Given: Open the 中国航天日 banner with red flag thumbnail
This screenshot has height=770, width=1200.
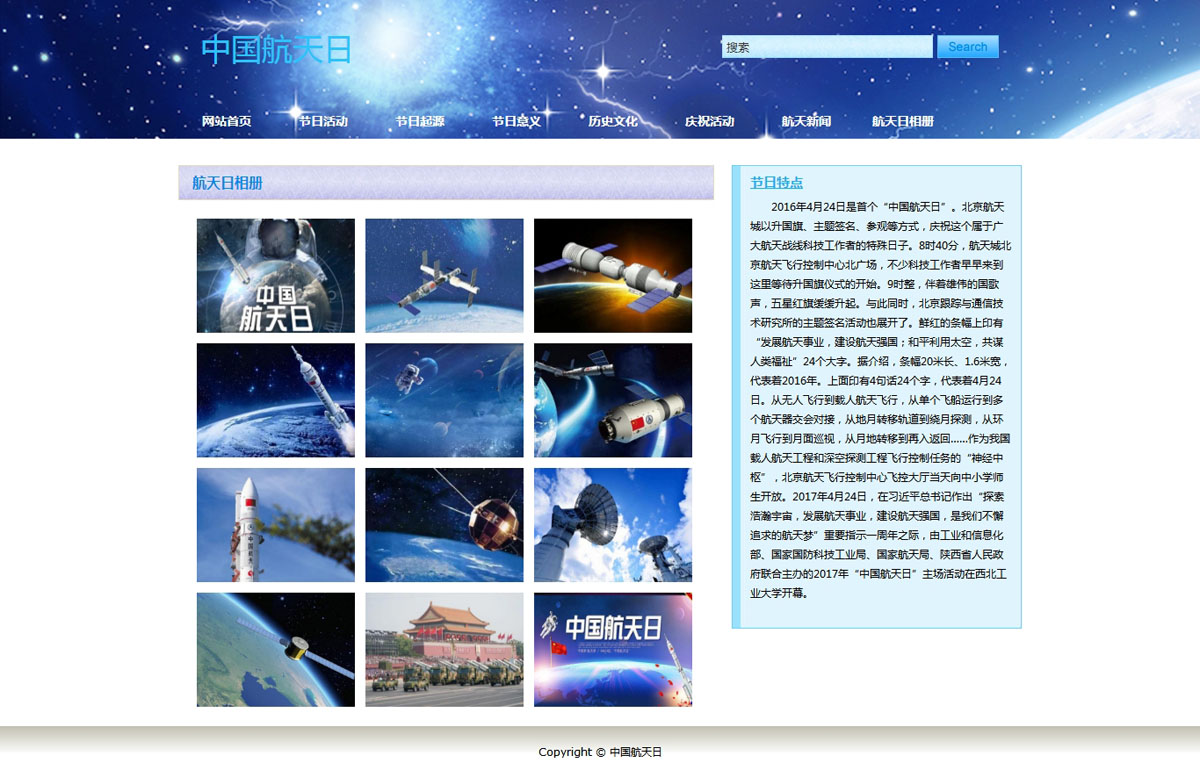Looking at the screenshot, I should tap(613, 650).
